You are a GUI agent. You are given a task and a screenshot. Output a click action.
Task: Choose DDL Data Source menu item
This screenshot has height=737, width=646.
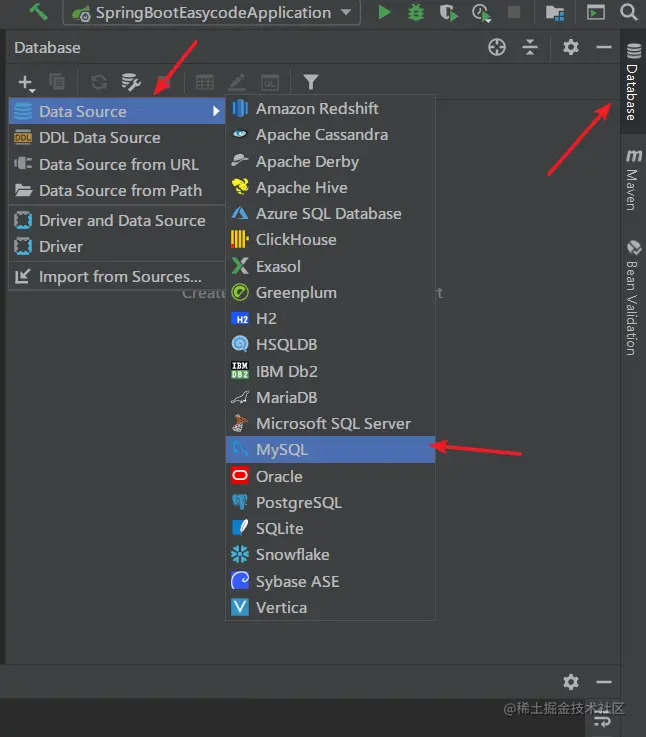pyautogui.click(x=117, y=138)
